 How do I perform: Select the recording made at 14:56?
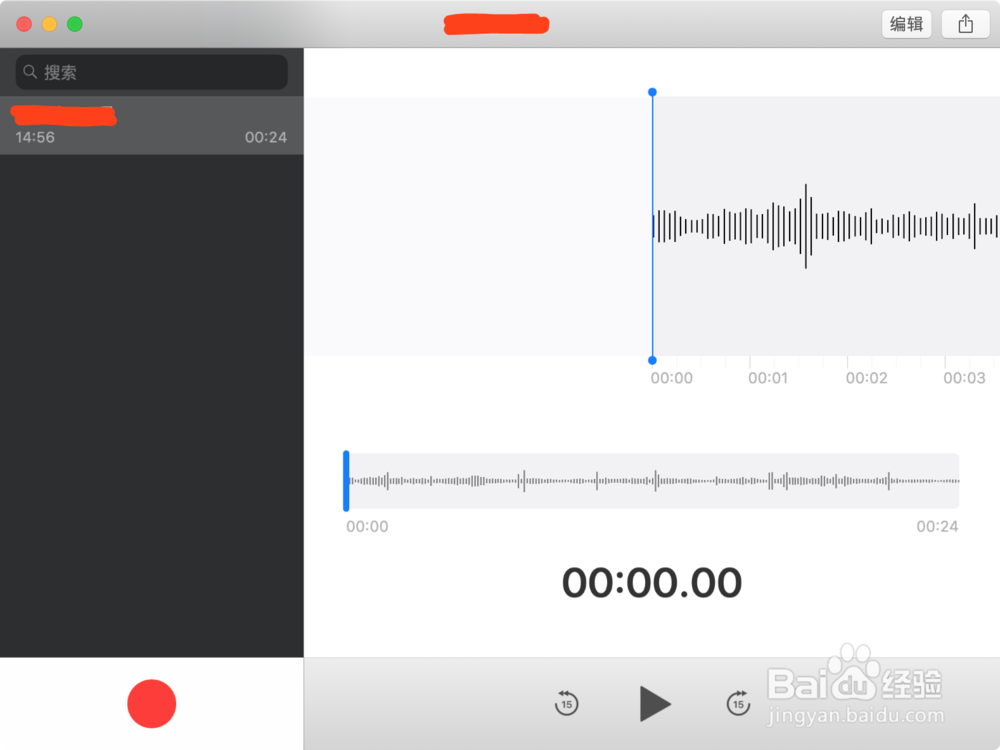click(x=150, y=125)
